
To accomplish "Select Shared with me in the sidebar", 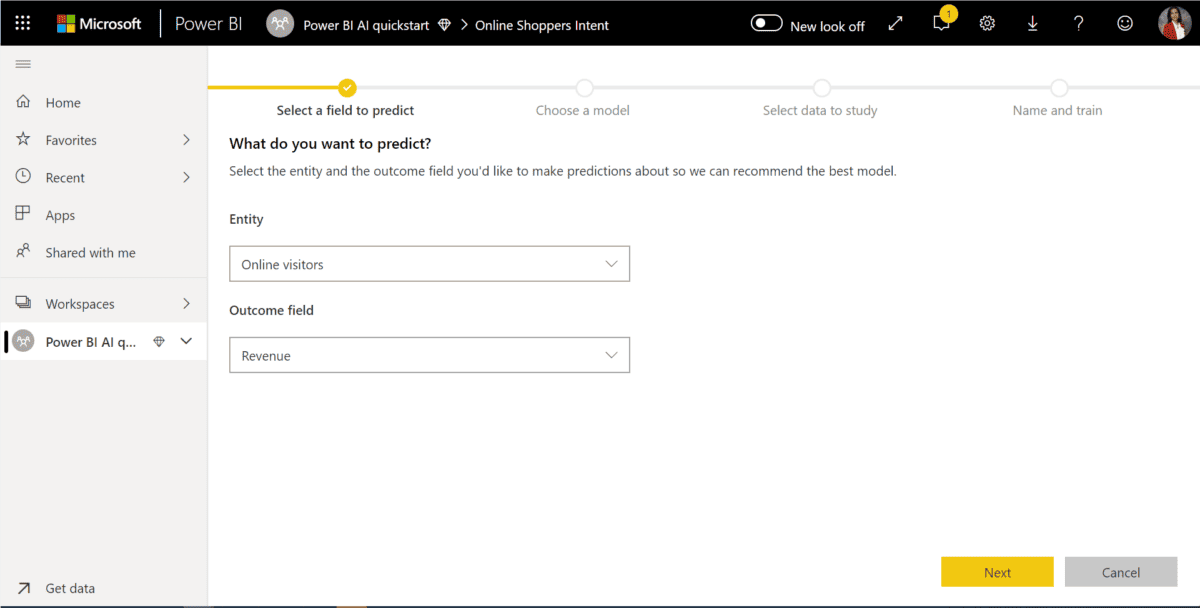I will pos(91,252).
